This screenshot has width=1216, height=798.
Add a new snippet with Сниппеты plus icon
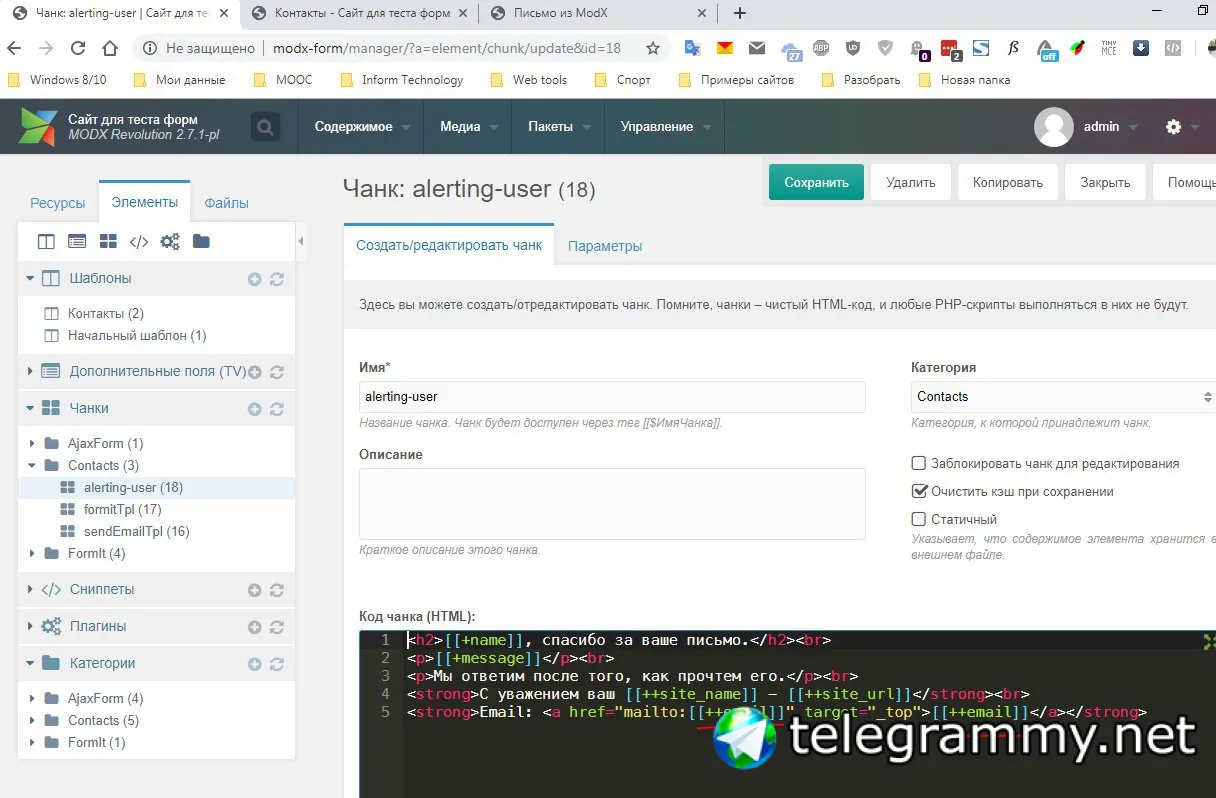point(254,590)
